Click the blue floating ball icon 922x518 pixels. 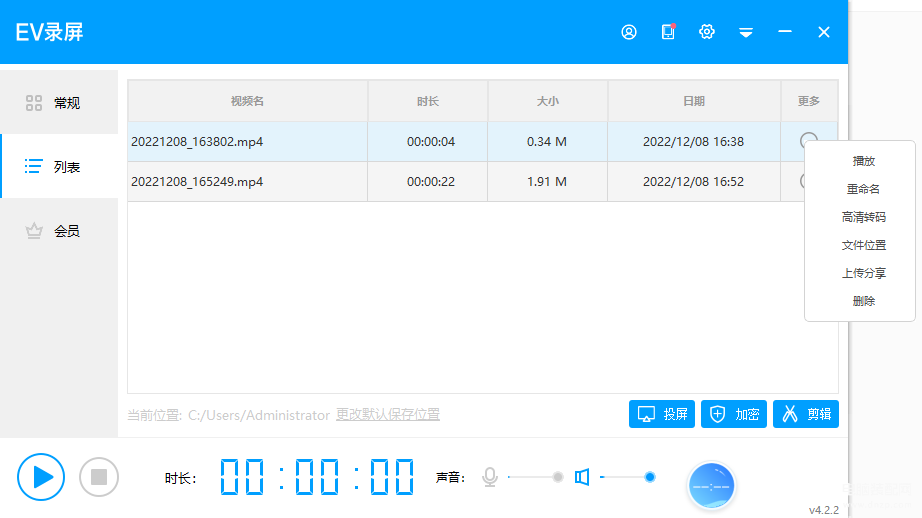pos(711,486)
